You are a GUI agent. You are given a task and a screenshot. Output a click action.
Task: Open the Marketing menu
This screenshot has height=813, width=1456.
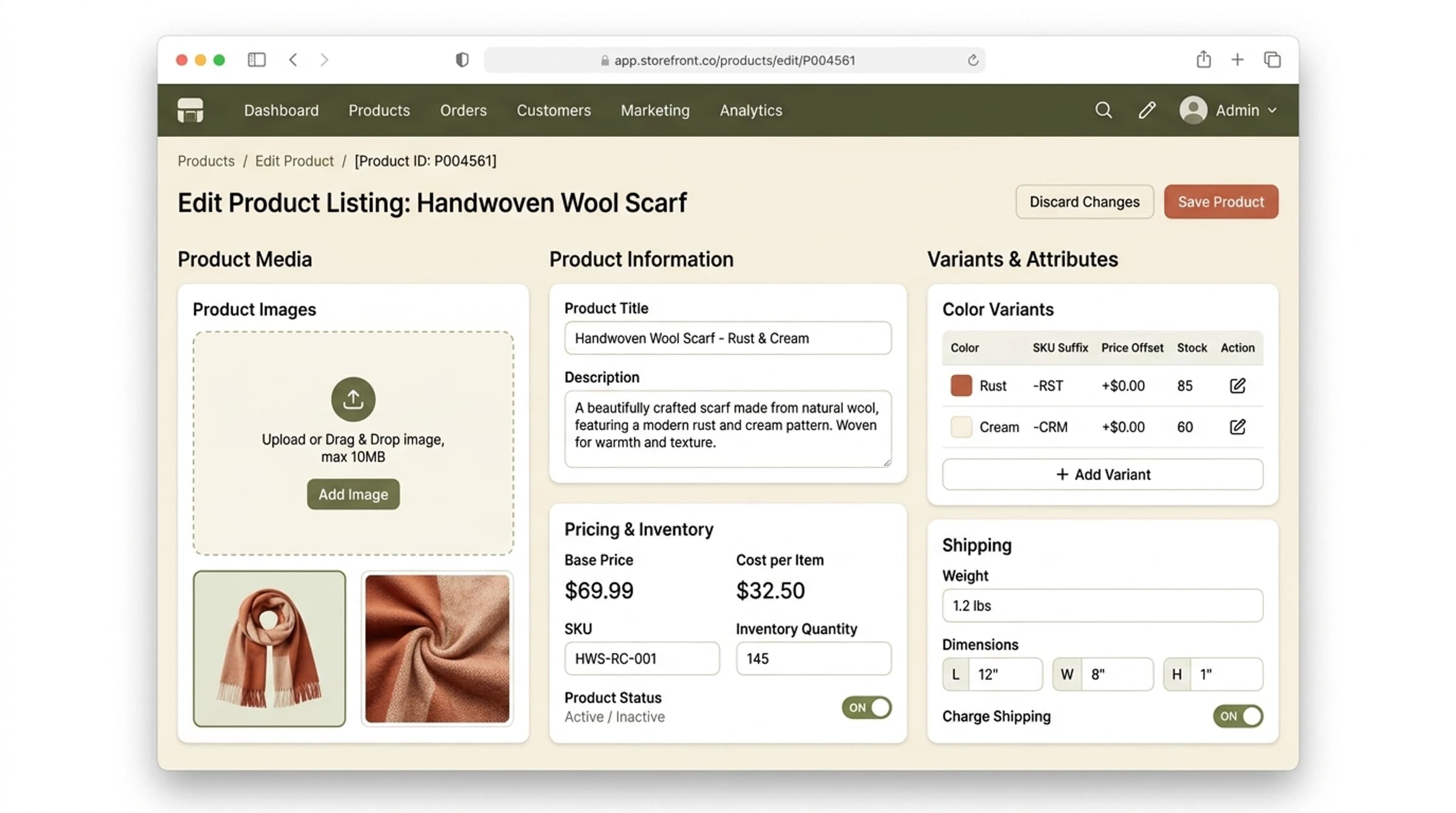point(655,110)
